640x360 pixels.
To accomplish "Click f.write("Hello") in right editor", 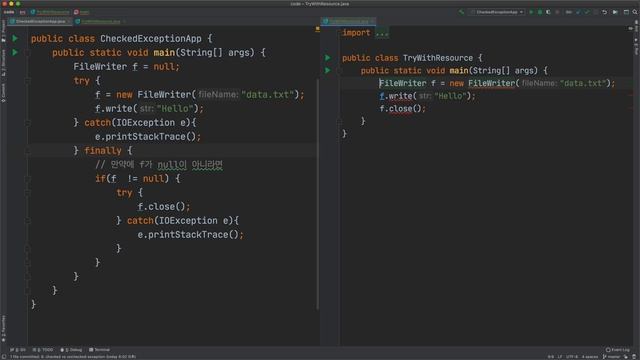I will [x=427, y=96].
